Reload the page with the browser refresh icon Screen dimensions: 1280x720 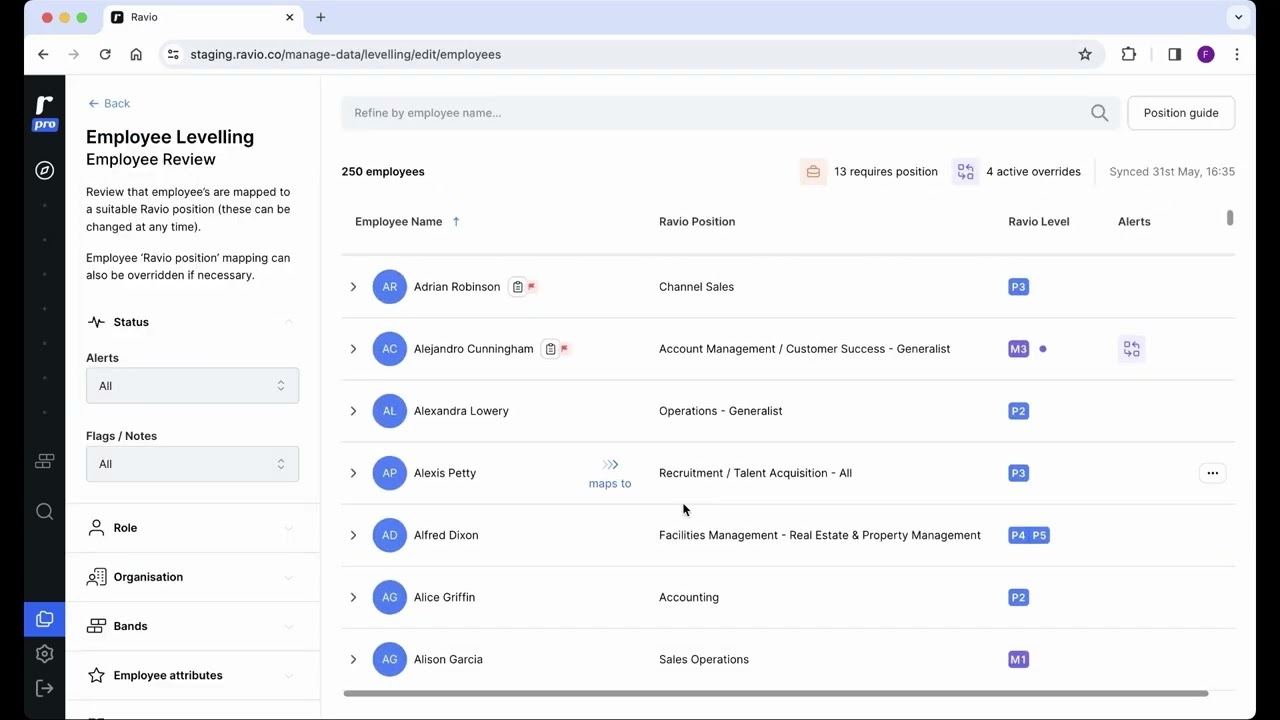point(105,54)
